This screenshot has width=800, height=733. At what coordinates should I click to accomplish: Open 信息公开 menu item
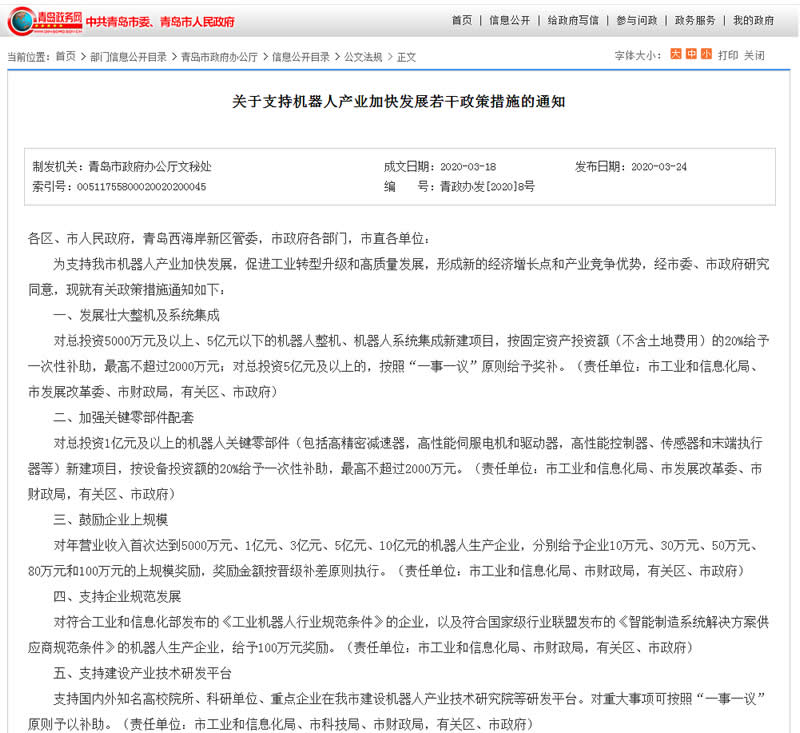(509, 20)
